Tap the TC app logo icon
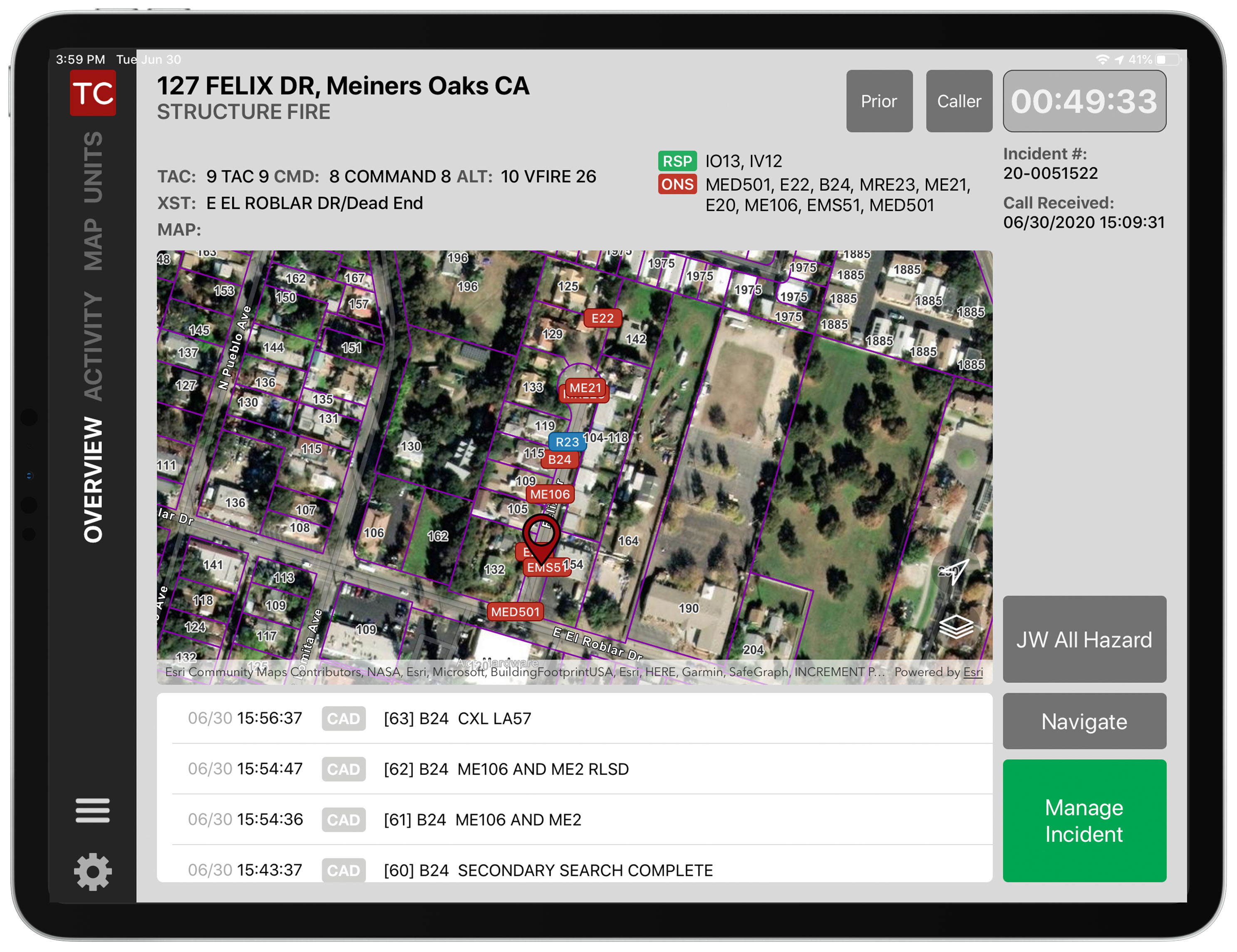 pyautogui.click(x=93, y=93)
